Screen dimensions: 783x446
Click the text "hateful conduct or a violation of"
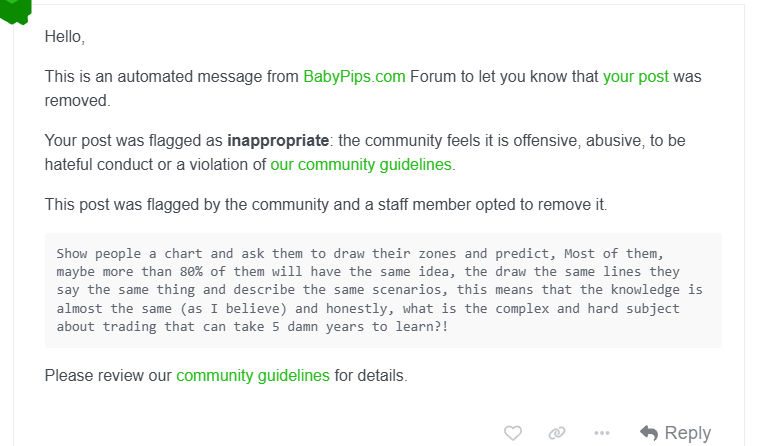[155, 164]
